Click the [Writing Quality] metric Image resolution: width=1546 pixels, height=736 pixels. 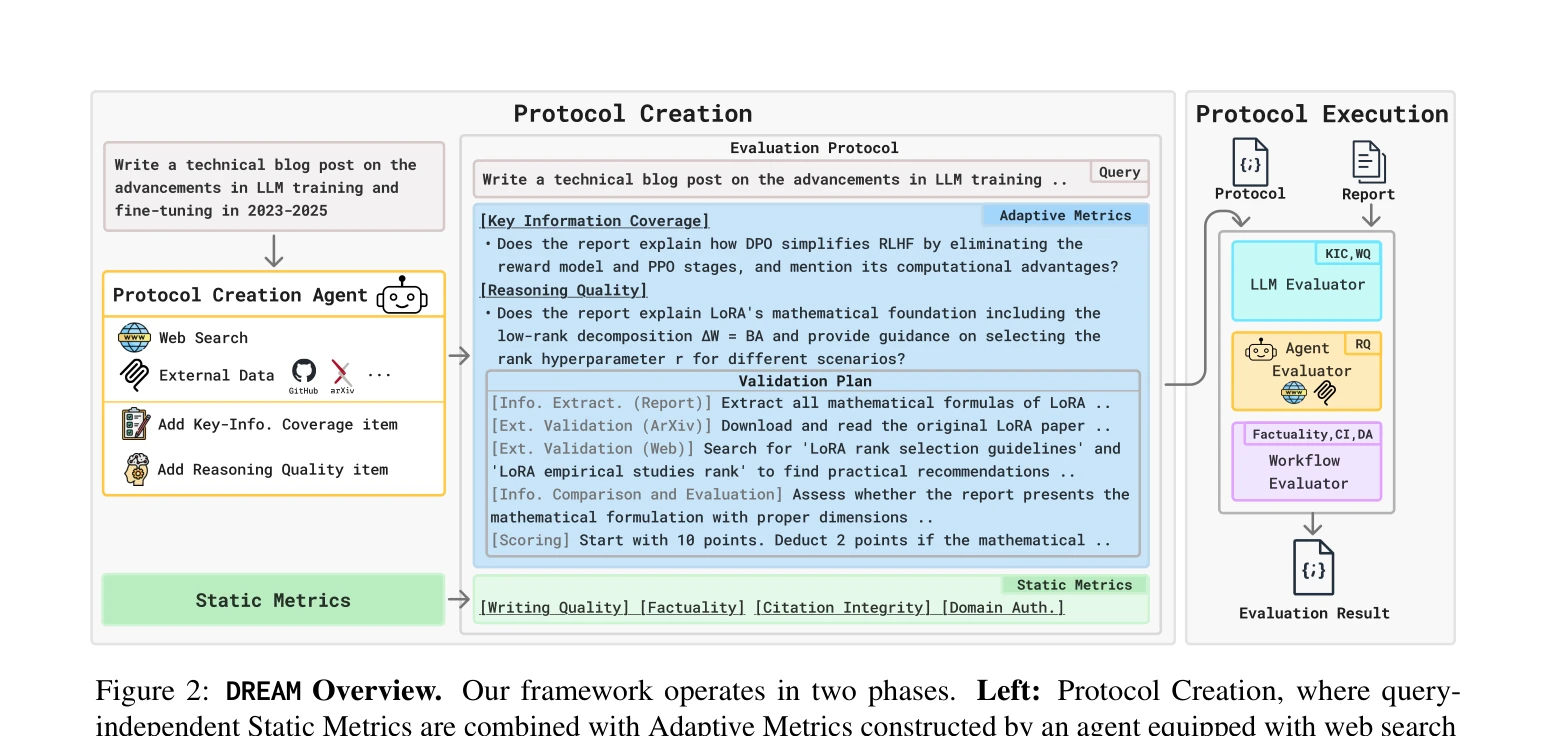tap(555, 607)
